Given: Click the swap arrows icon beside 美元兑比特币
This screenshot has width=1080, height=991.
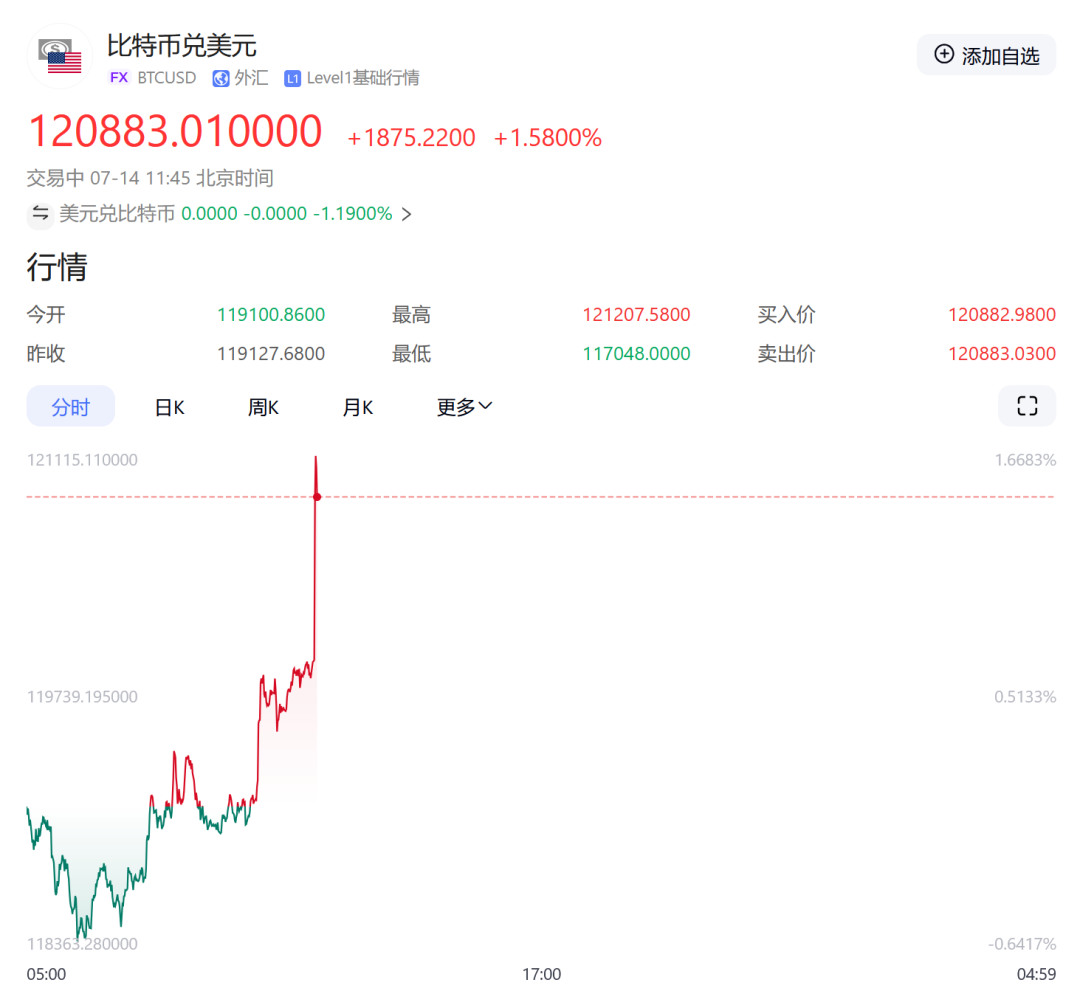Looking at the screenshot, I should (41, 214).
